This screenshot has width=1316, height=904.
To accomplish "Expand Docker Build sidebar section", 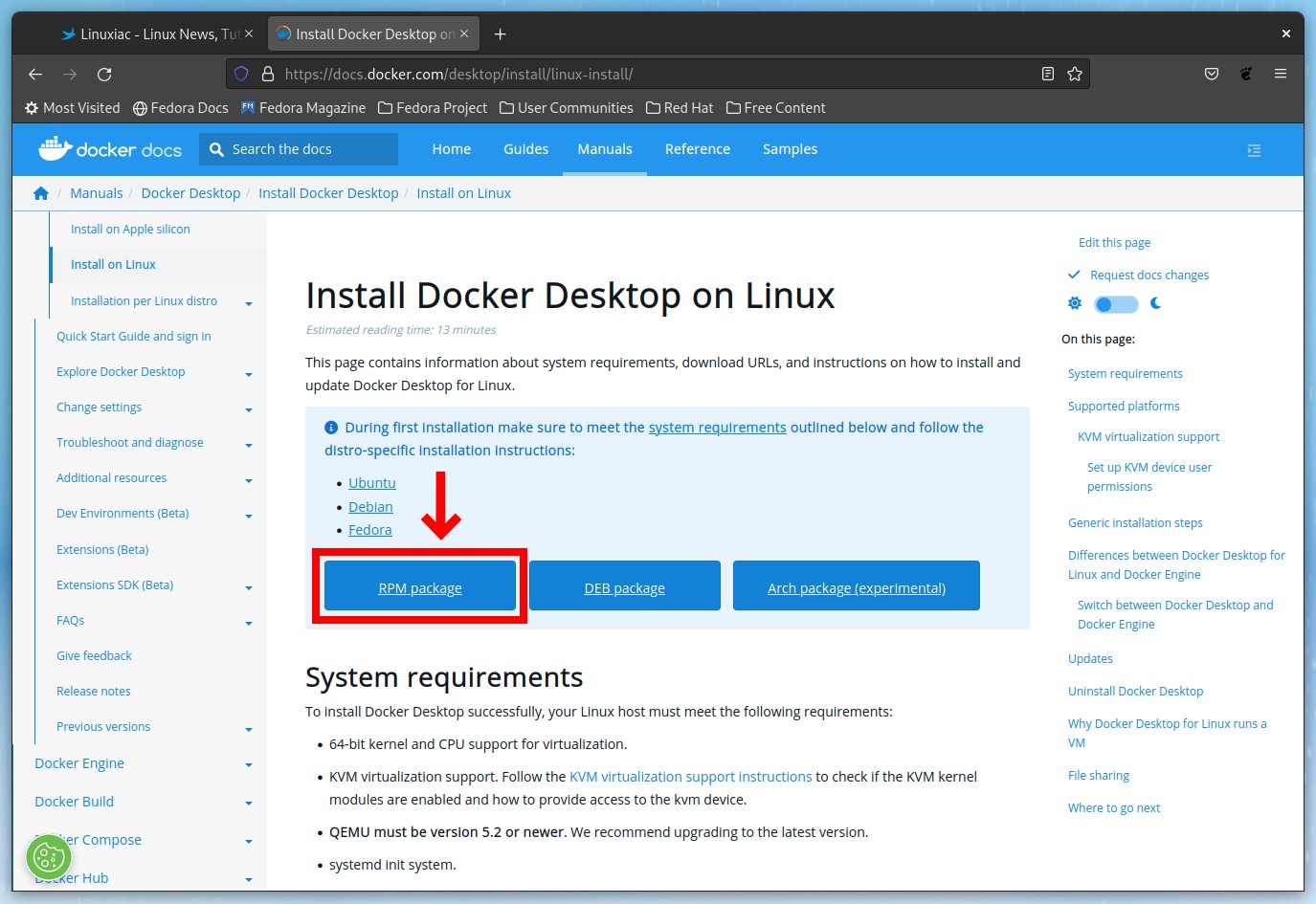I will point(249,804).
